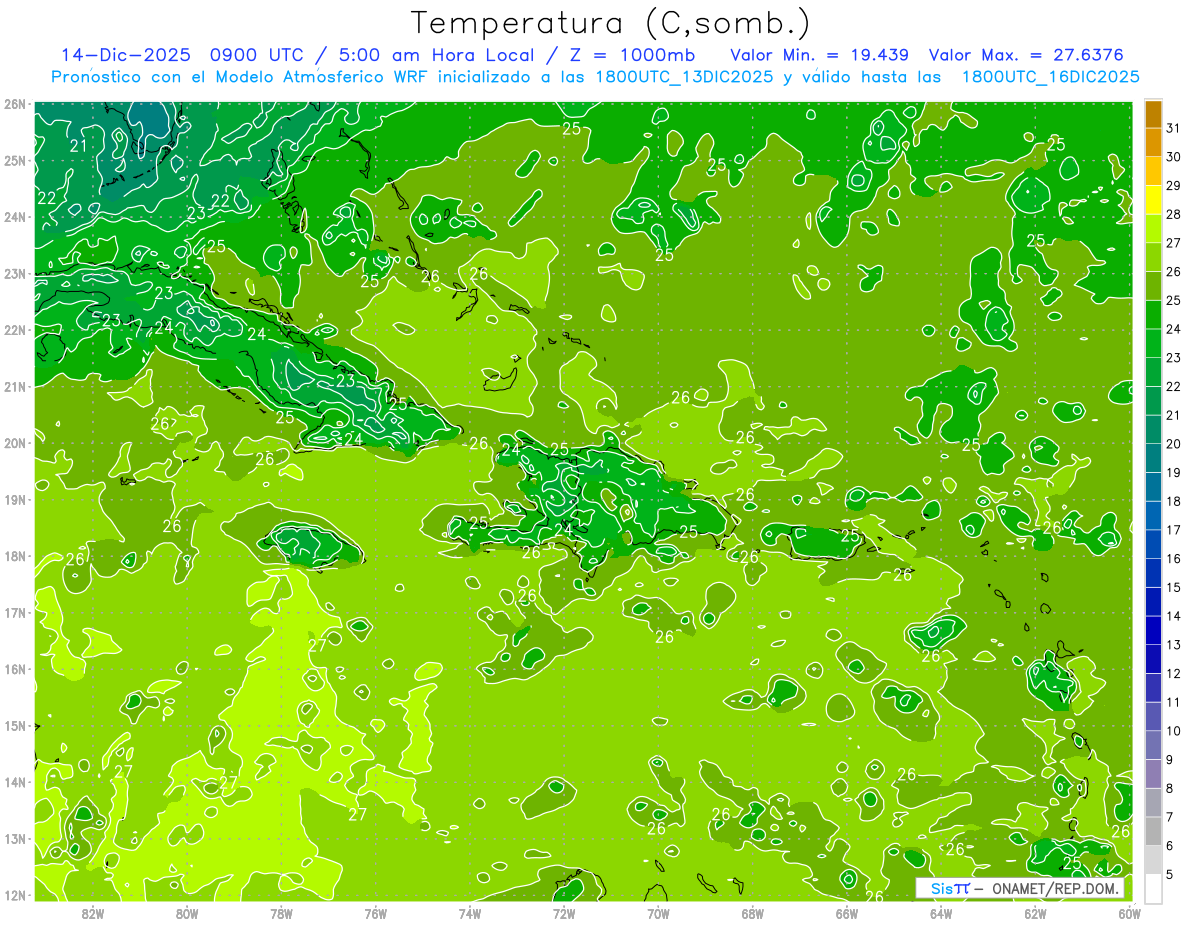The image size is (1200, 927).
Task: Select the 68W longitude axis label
Action: click(x=753, y=914)
